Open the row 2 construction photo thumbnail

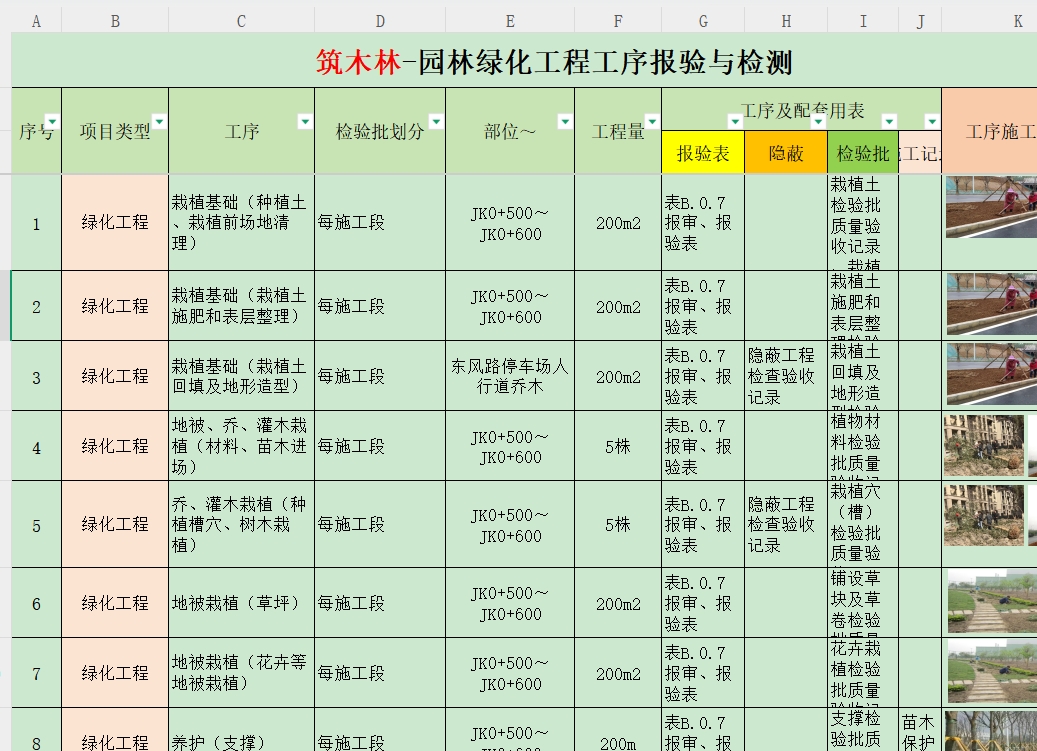(991, 304)
